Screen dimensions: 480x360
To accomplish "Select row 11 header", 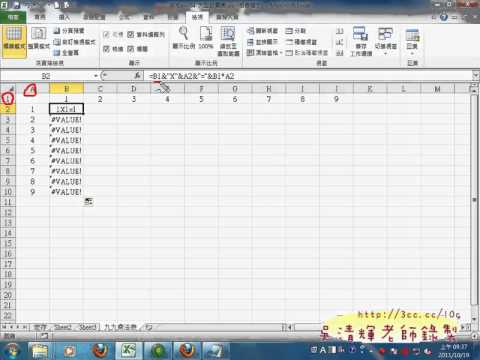I will [8, 202].
